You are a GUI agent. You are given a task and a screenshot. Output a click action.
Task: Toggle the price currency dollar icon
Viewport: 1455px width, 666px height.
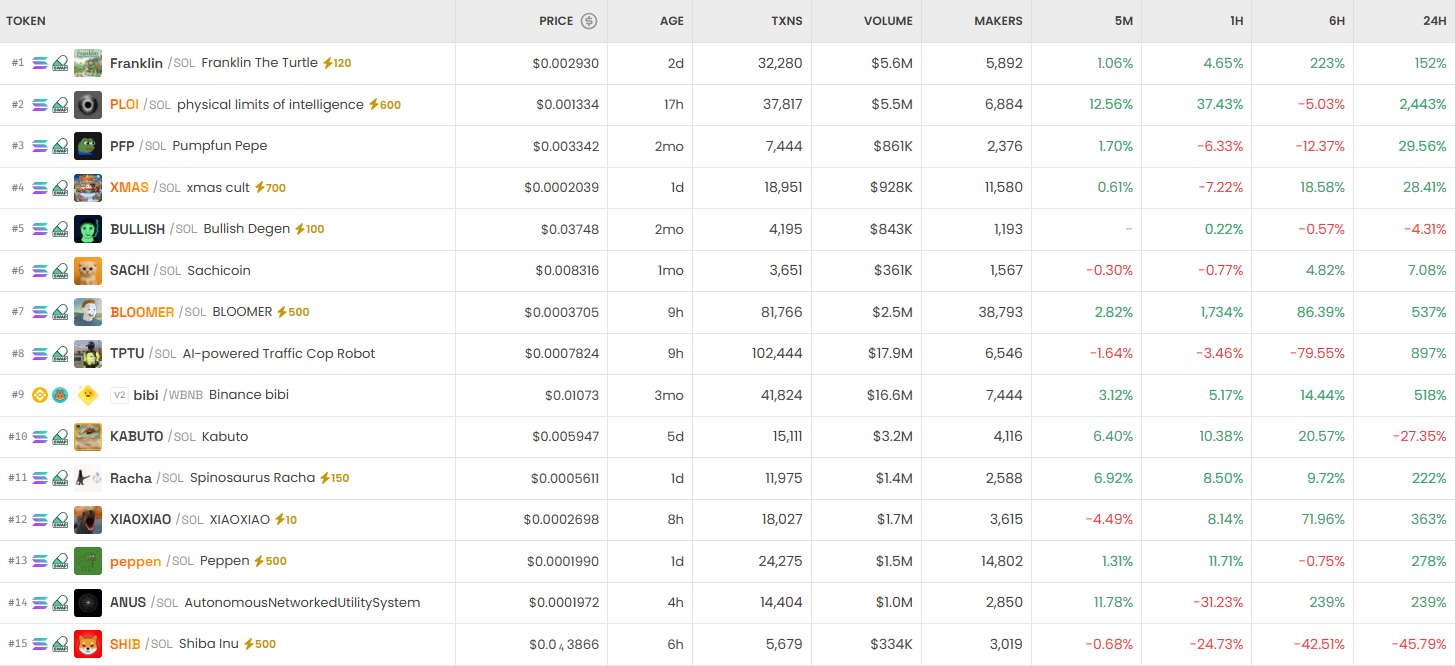coord(589,21)
